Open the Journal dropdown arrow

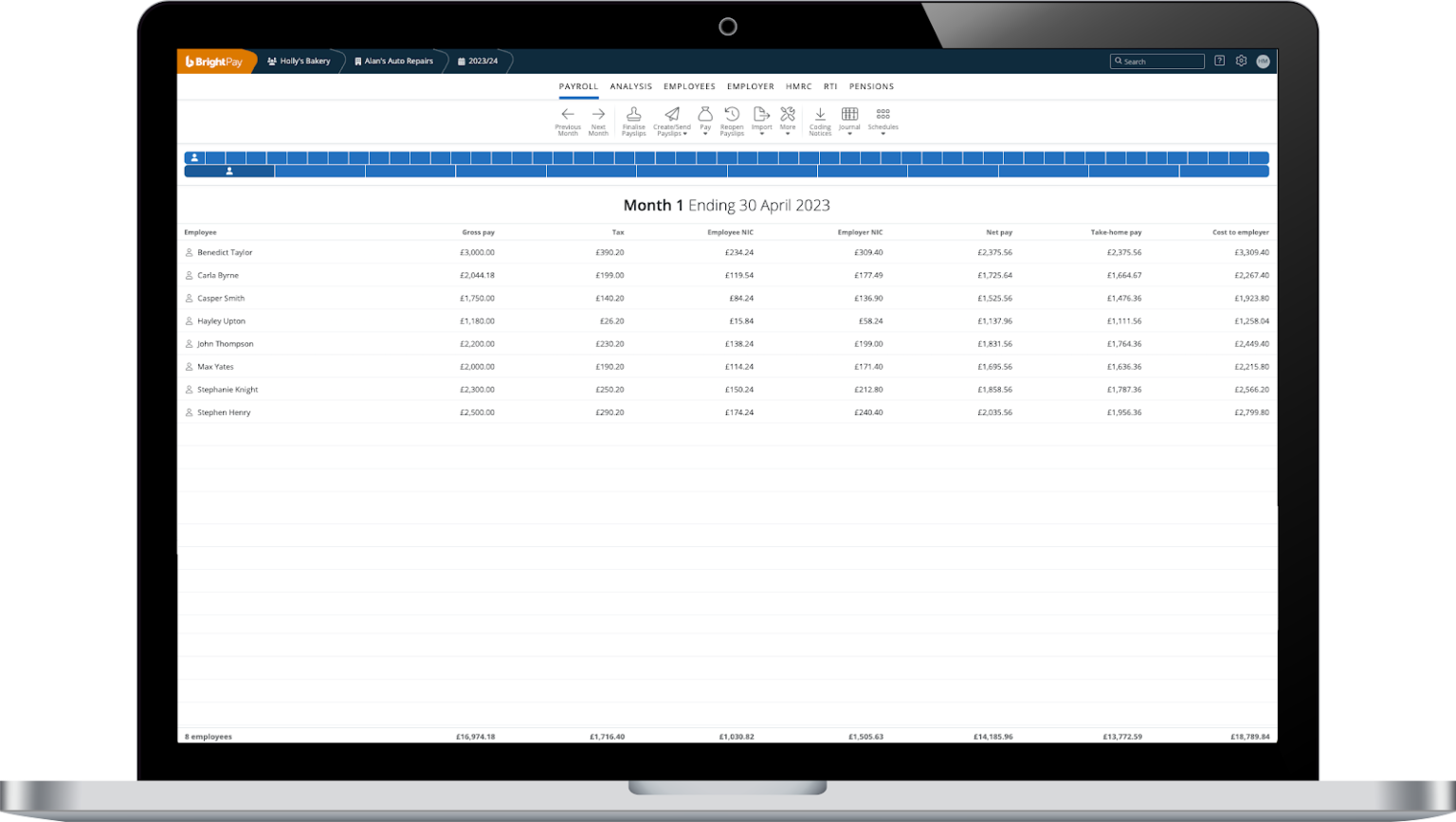(849, 134)
